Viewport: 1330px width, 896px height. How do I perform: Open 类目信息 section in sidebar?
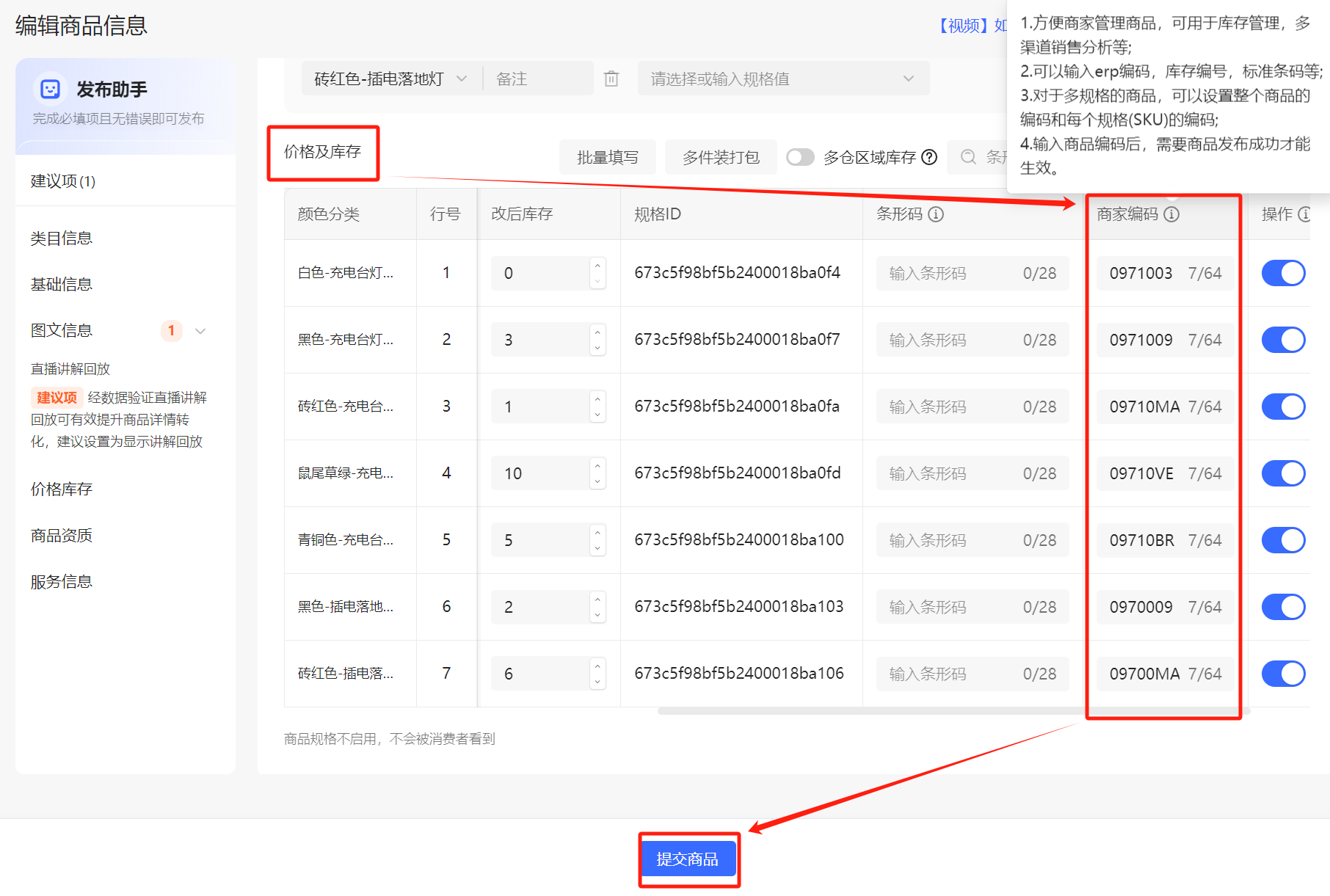(x=62, y=238)
